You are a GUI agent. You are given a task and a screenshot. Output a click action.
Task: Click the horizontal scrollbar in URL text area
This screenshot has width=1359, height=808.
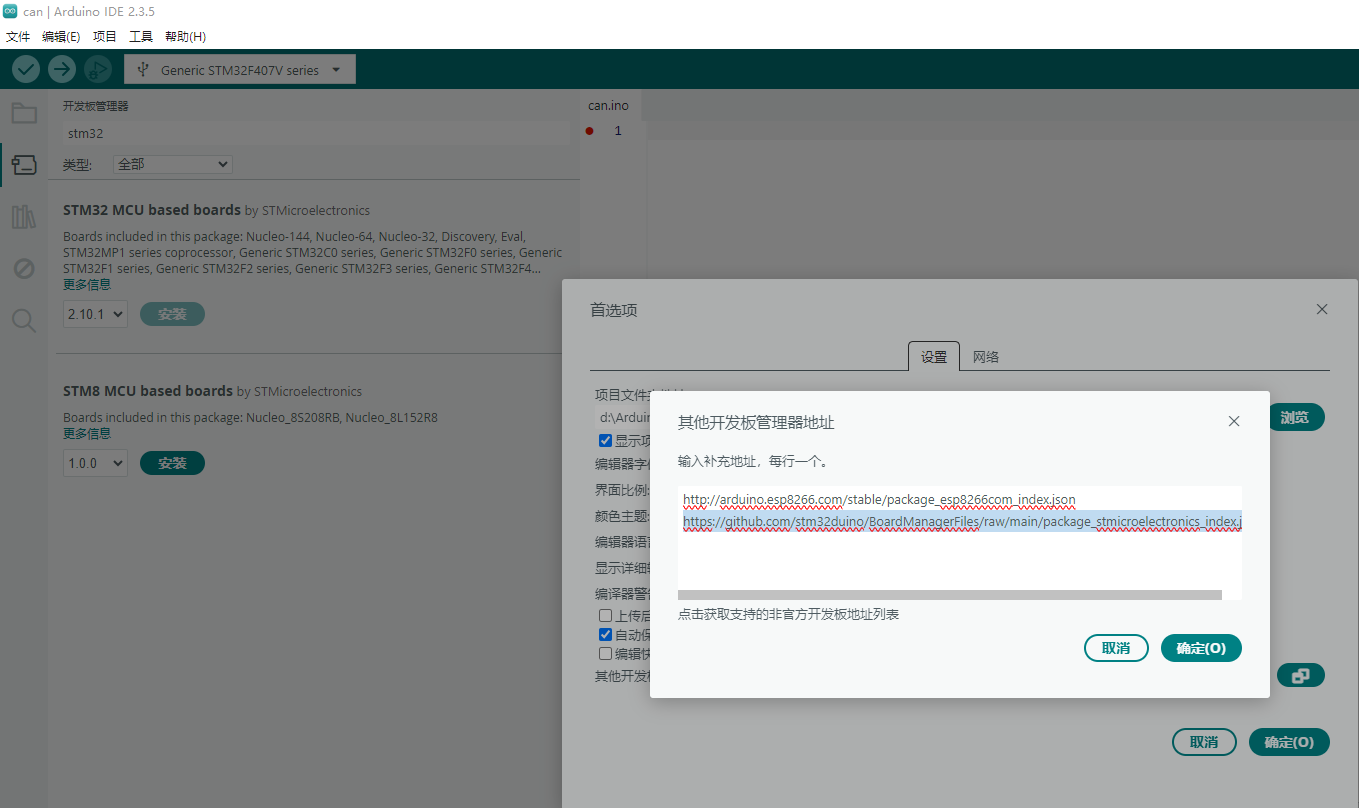pyautogui.click(x=950, y=595)
